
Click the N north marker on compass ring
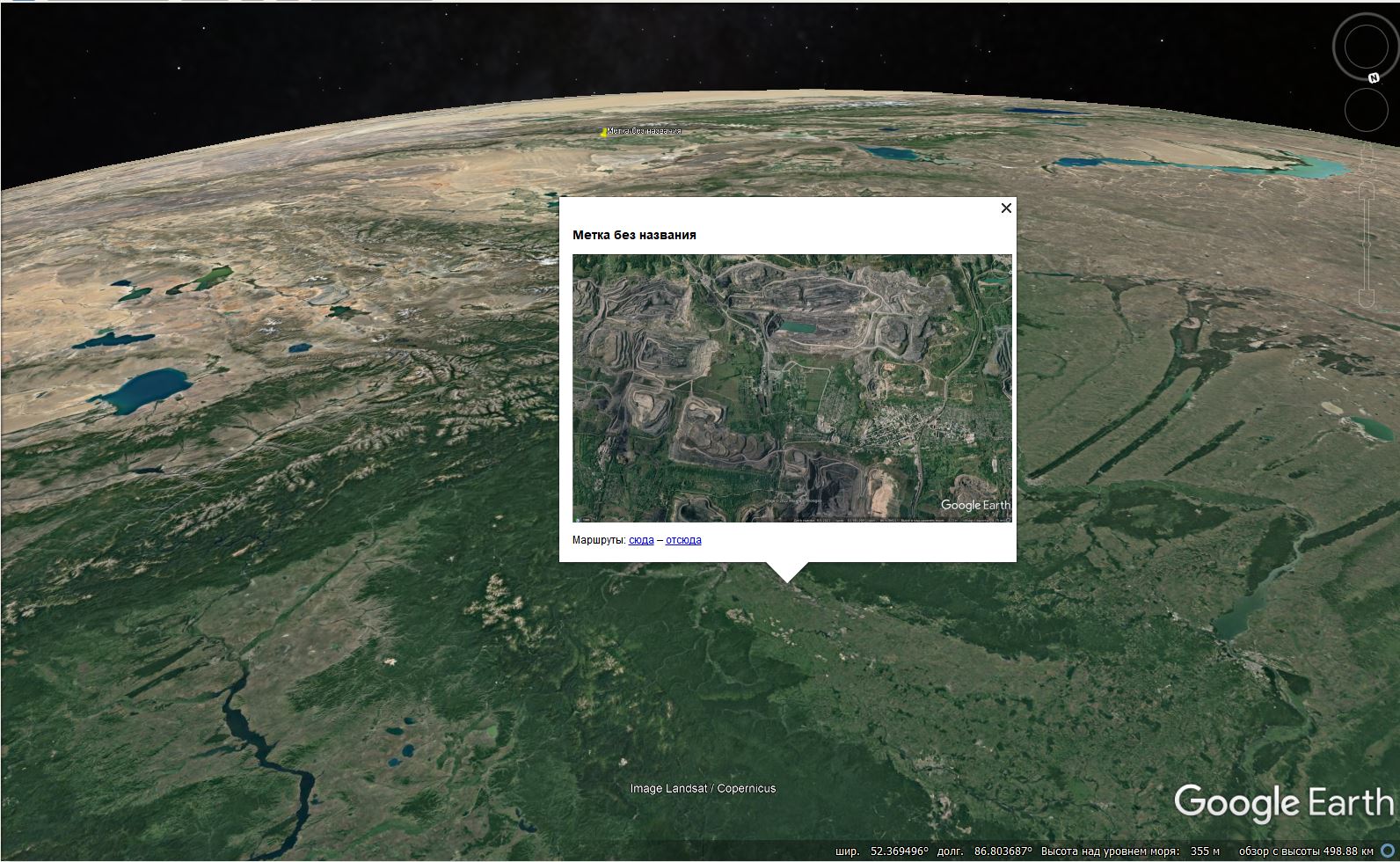coord(1373,77)
